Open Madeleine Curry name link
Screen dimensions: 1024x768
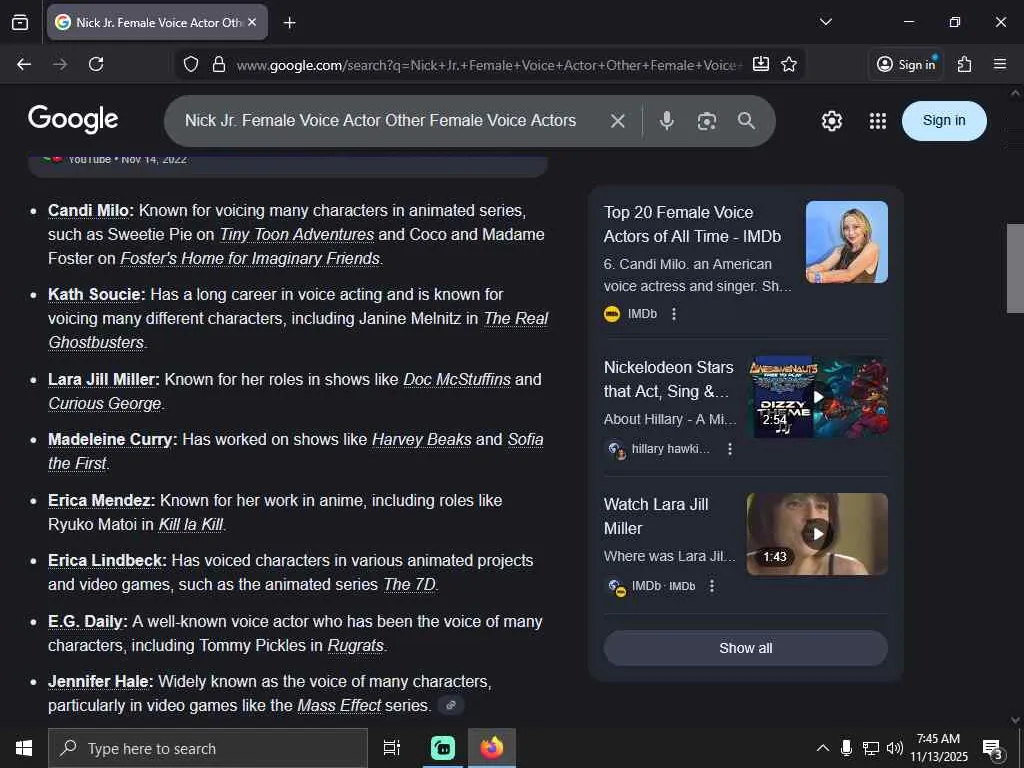pos(112,440)
